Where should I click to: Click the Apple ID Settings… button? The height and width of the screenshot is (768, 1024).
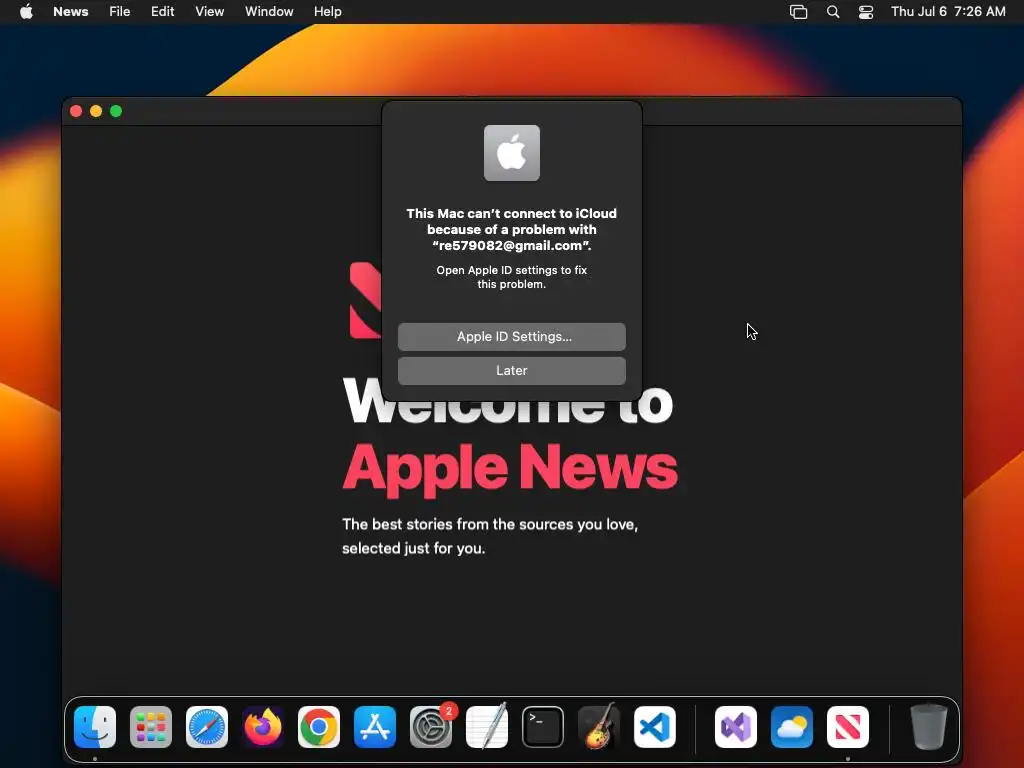512,336
